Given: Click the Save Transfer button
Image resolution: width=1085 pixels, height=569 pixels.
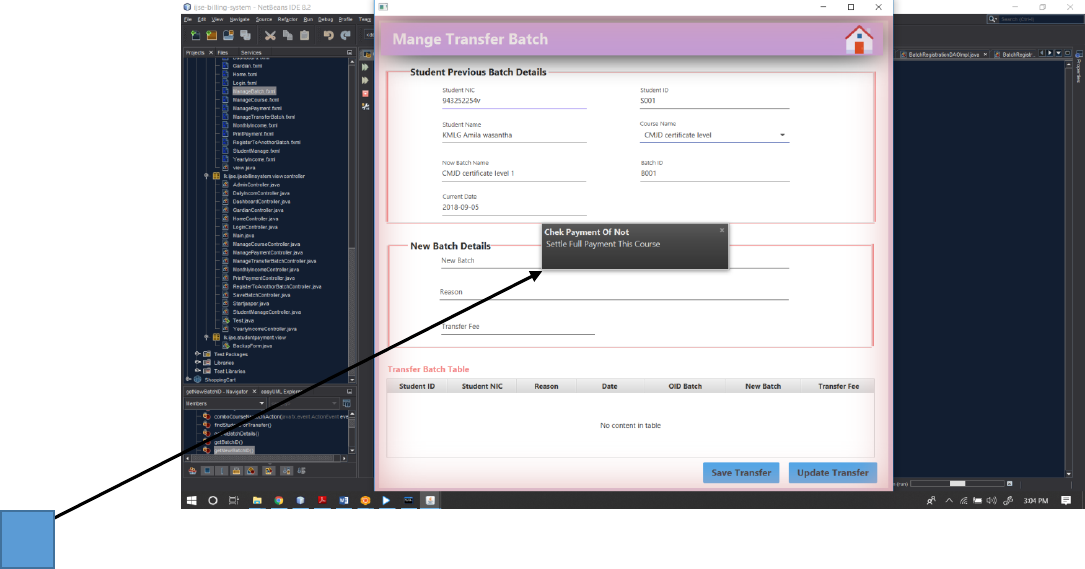Looking at the screenshot, I should 741,473.
